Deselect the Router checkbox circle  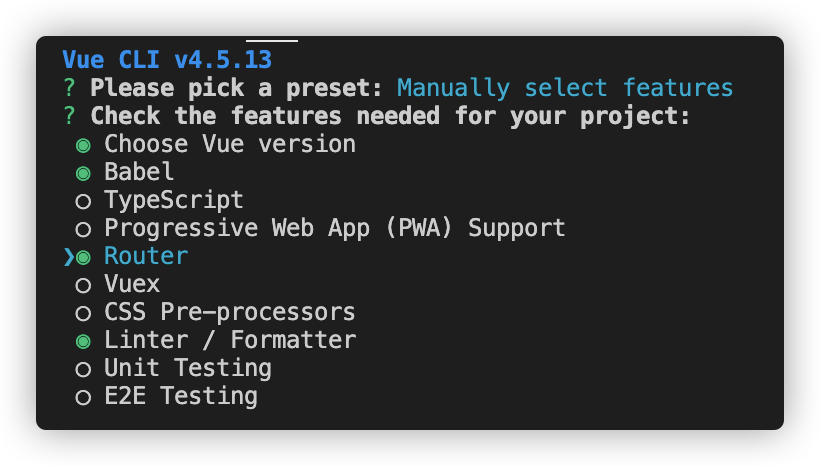click(83, 257)
